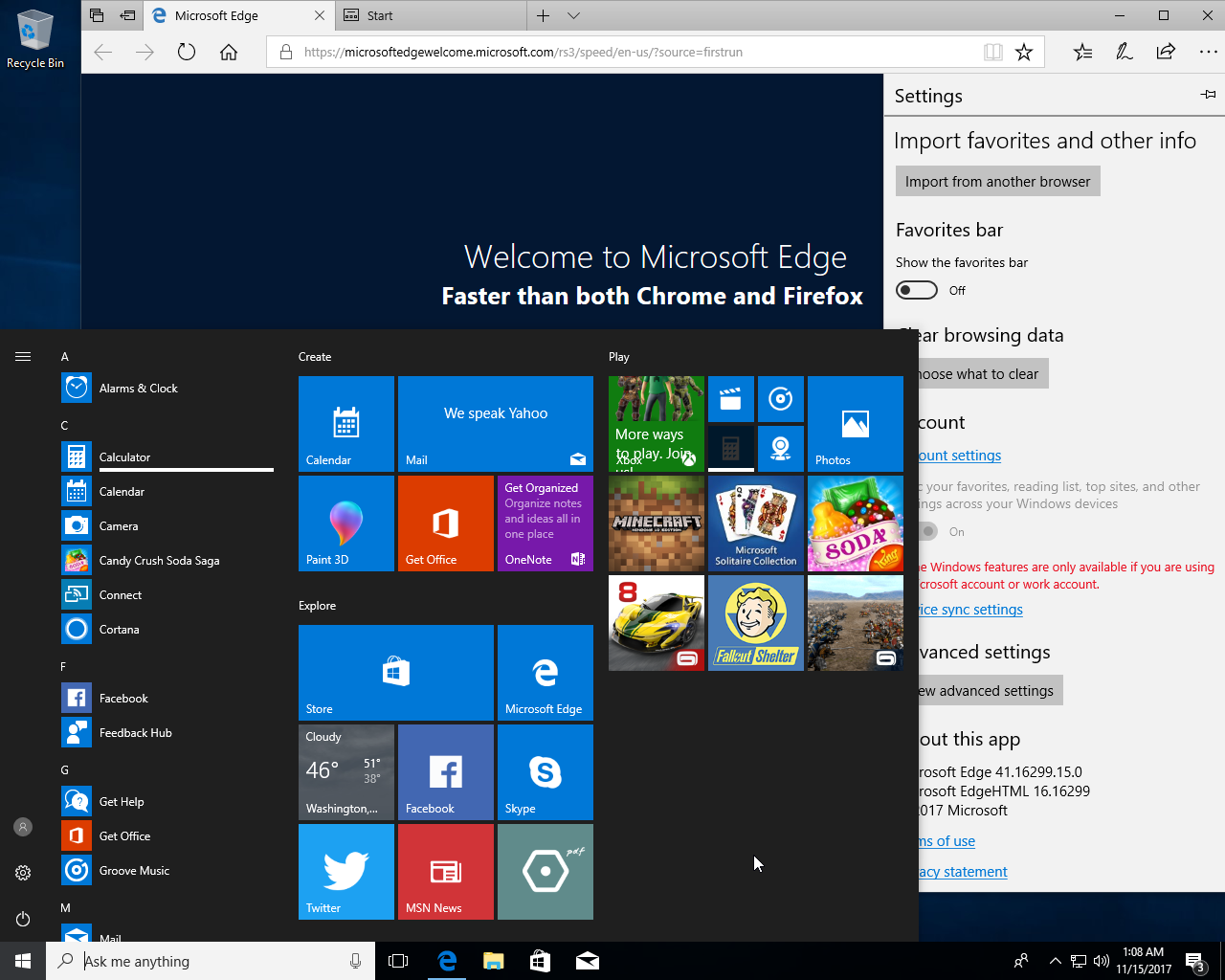Launch Groove Music from the app list
Screen dimensions: 1225x980
tap(167, 871)
